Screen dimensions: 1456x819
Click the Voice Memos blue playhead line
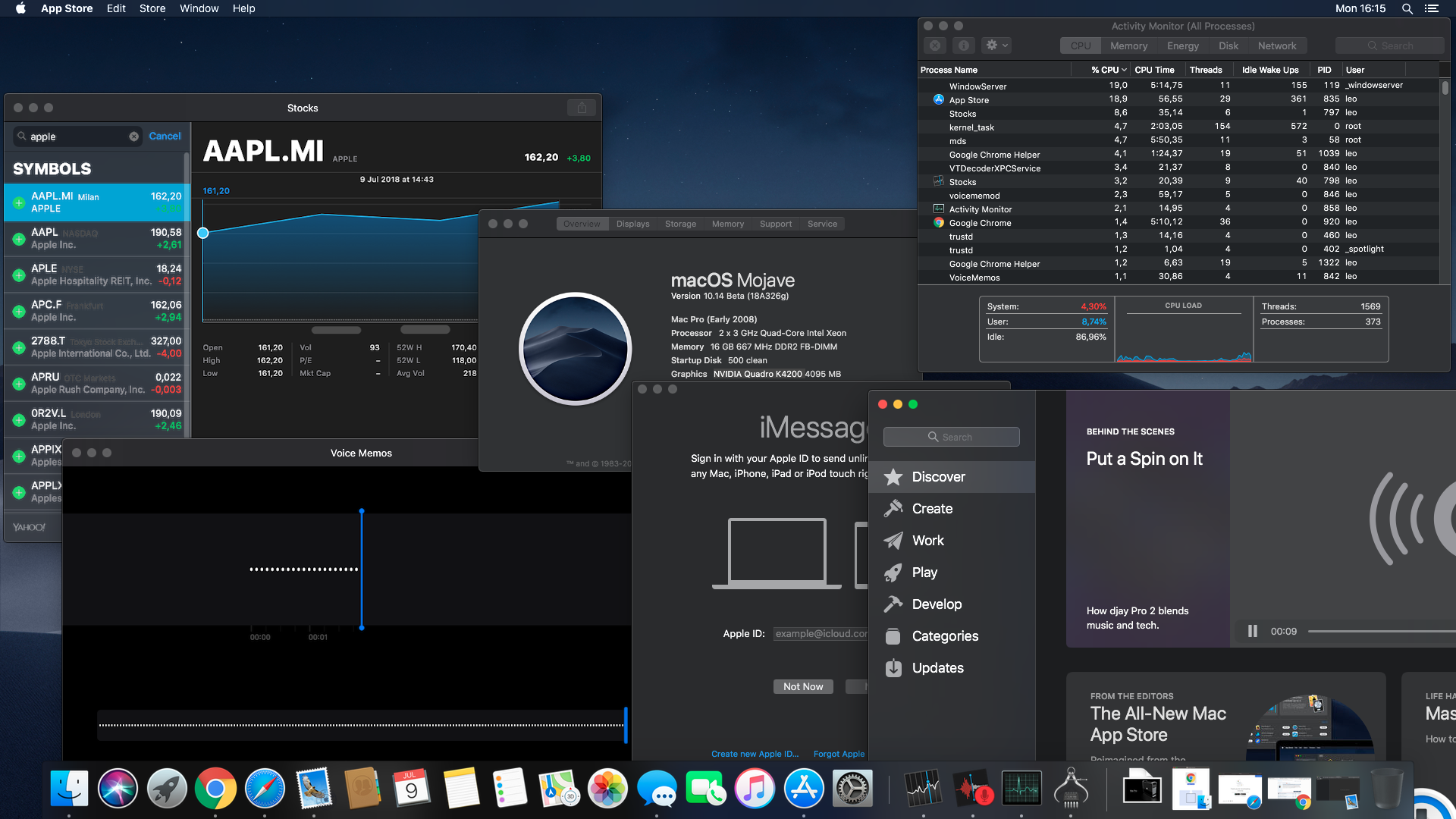pyautogui.click(x=362, y=569)
